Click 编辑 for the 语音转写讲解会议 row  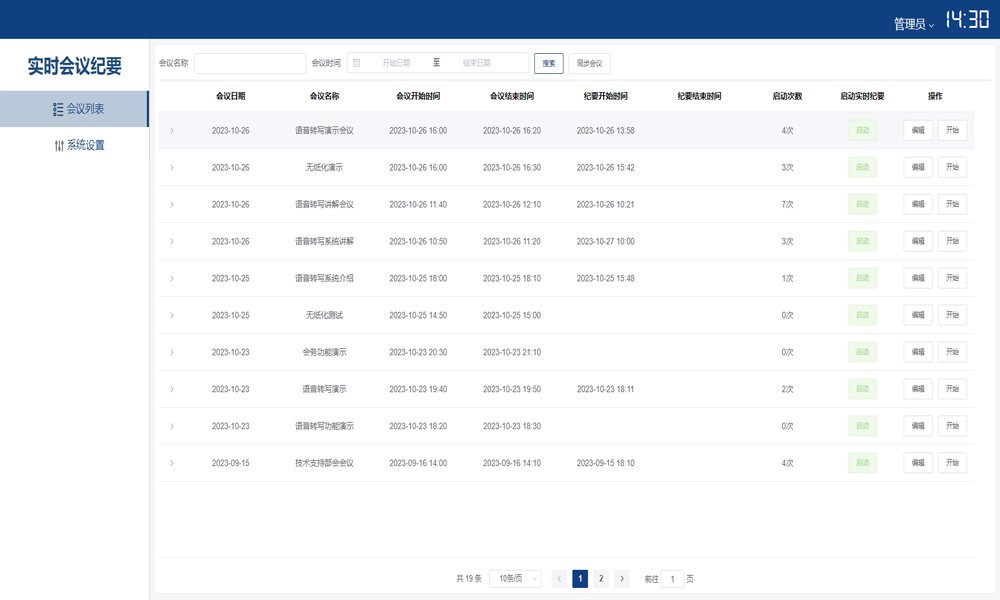pyautogui.click(x=918, y=204)
